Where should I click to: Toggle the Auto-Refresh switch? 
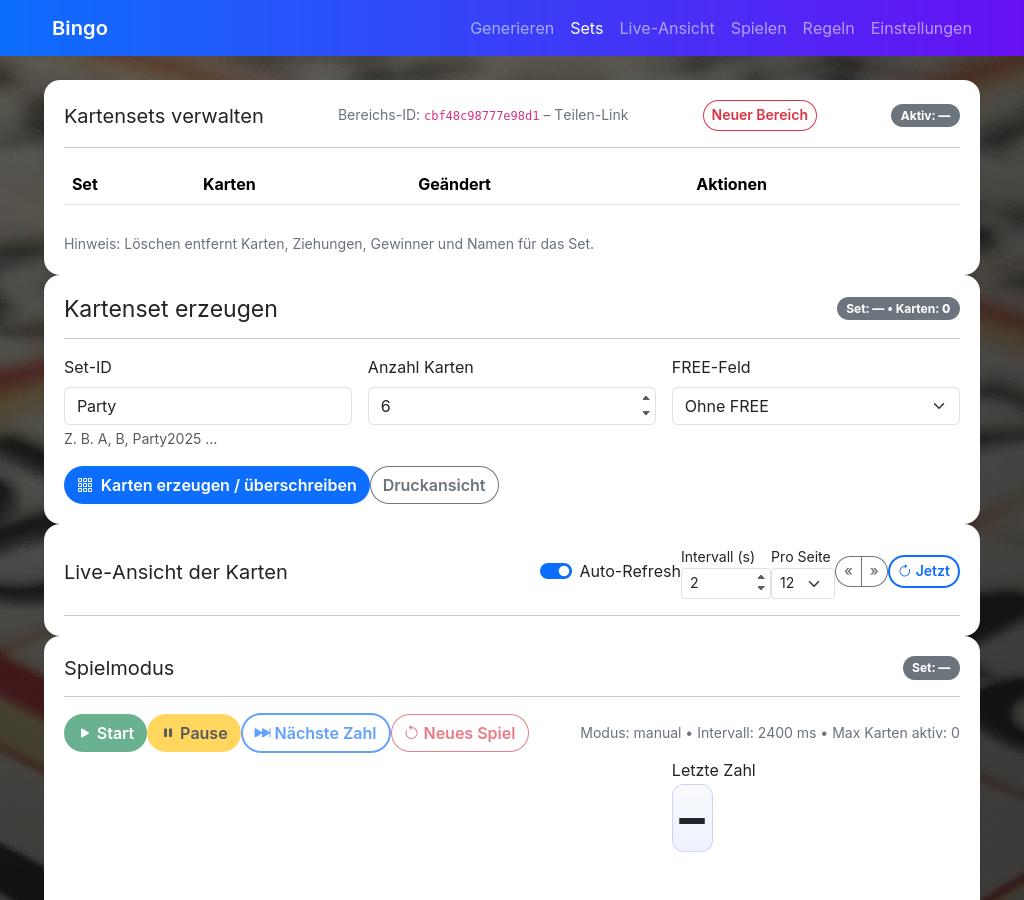pyautogui.click(x=556, y=571)
